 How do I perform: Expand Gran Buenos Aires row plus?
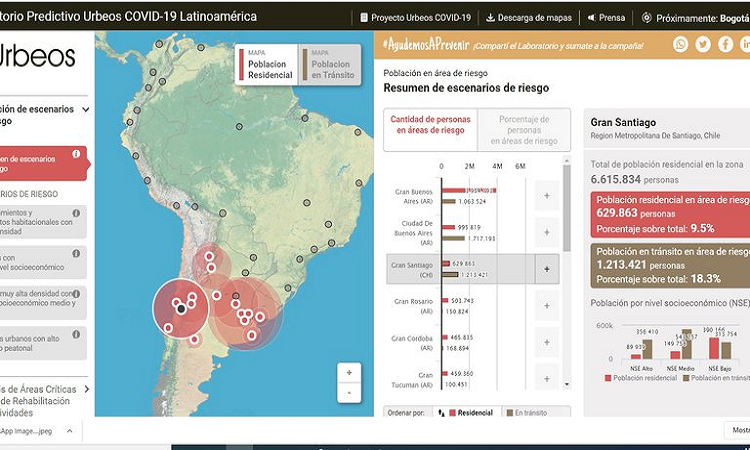[x=547, y=196]
